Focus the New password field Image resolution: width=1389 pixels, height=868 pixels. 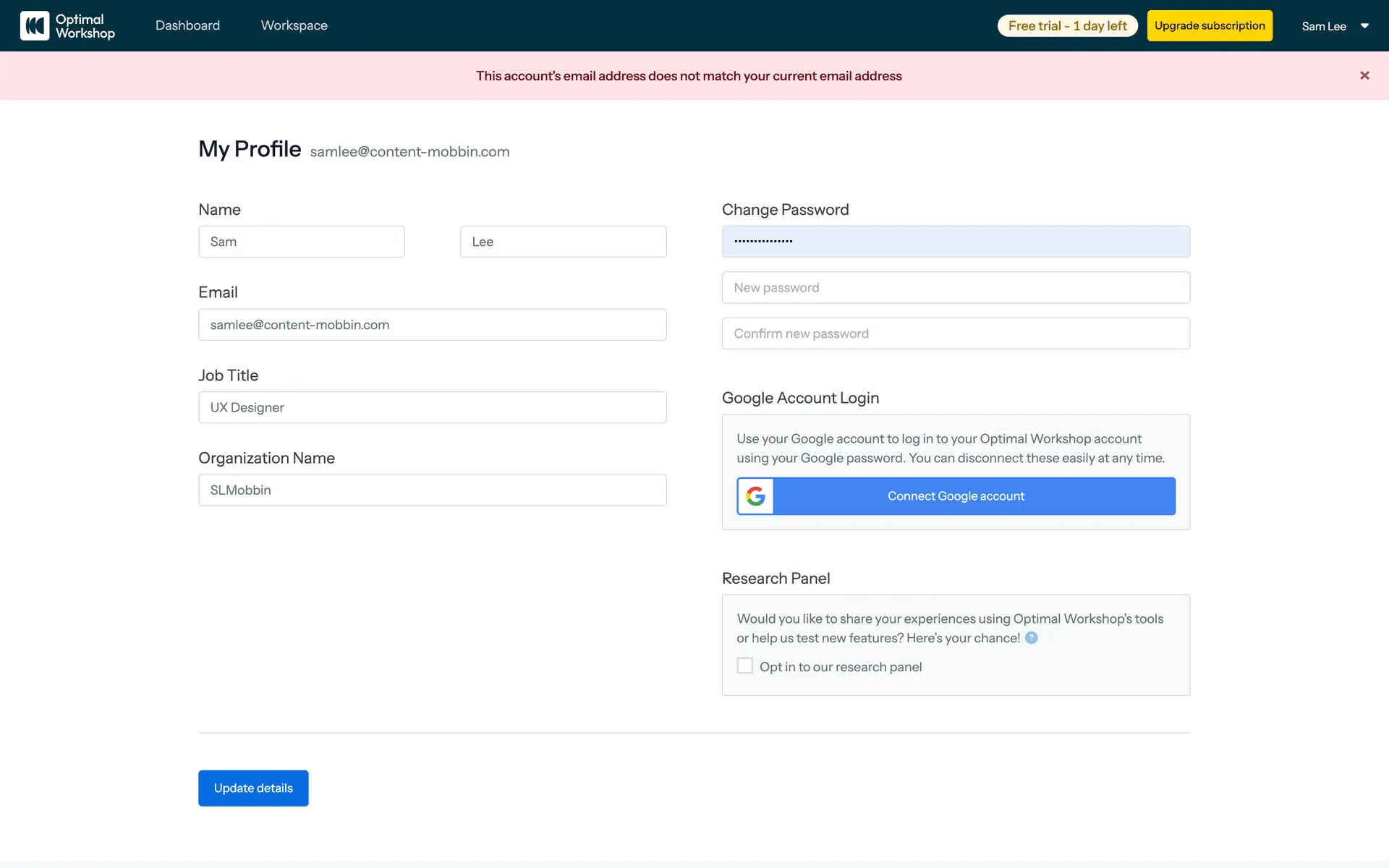click(955, 288)
